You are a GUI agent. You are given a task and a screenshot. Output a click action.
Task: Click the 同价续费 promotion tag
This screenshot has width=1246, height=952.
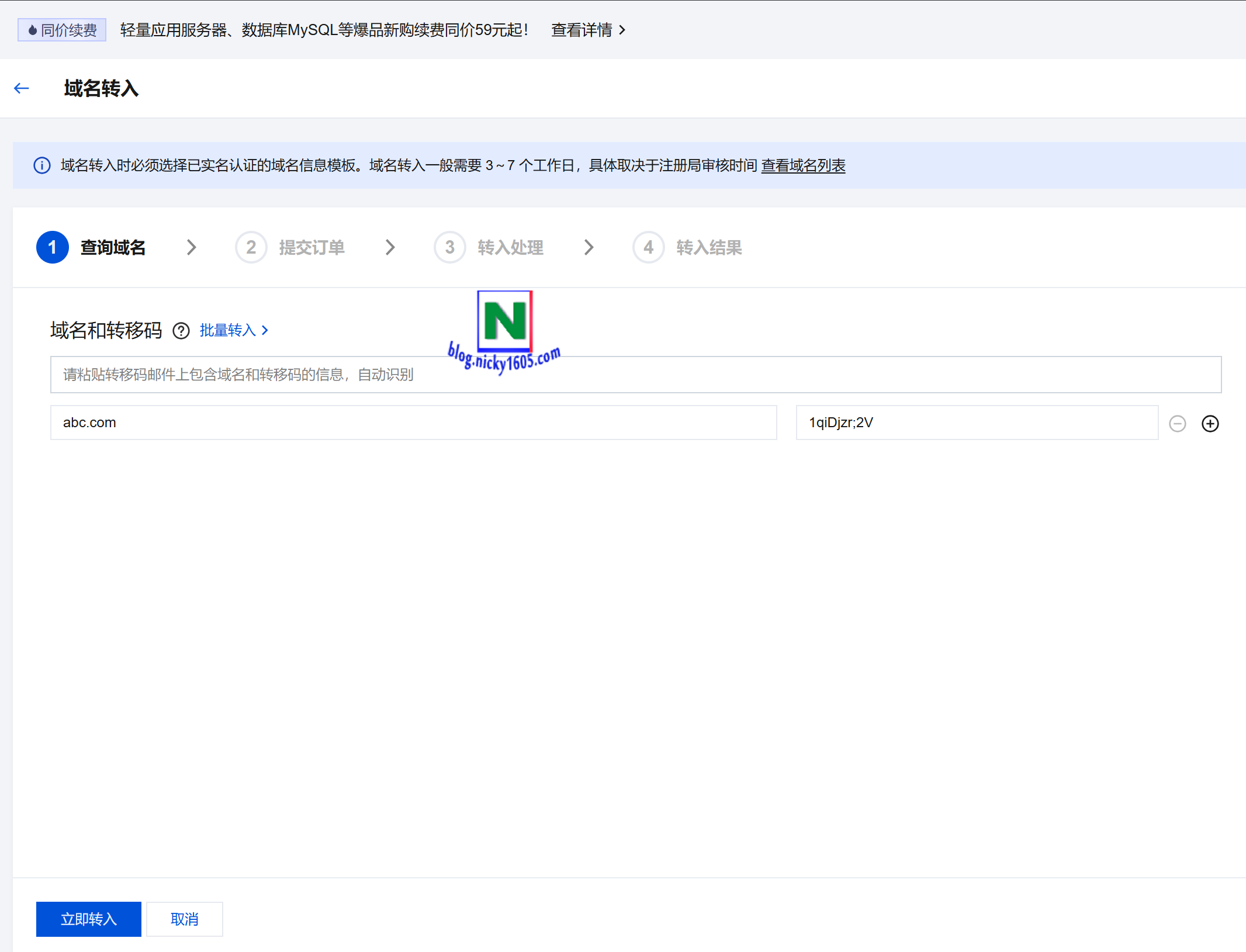coord(62,30)
